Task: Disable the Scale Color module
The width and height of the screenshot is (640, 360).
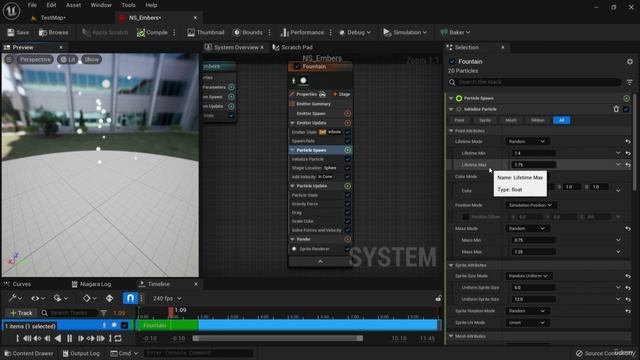Action: 347,221
